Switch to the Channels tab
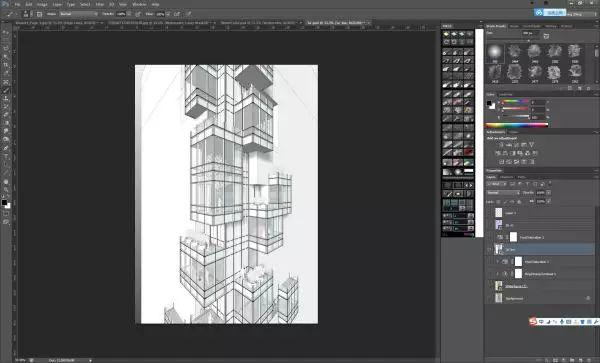Screen dimensions: 600x363 [506, 177]
